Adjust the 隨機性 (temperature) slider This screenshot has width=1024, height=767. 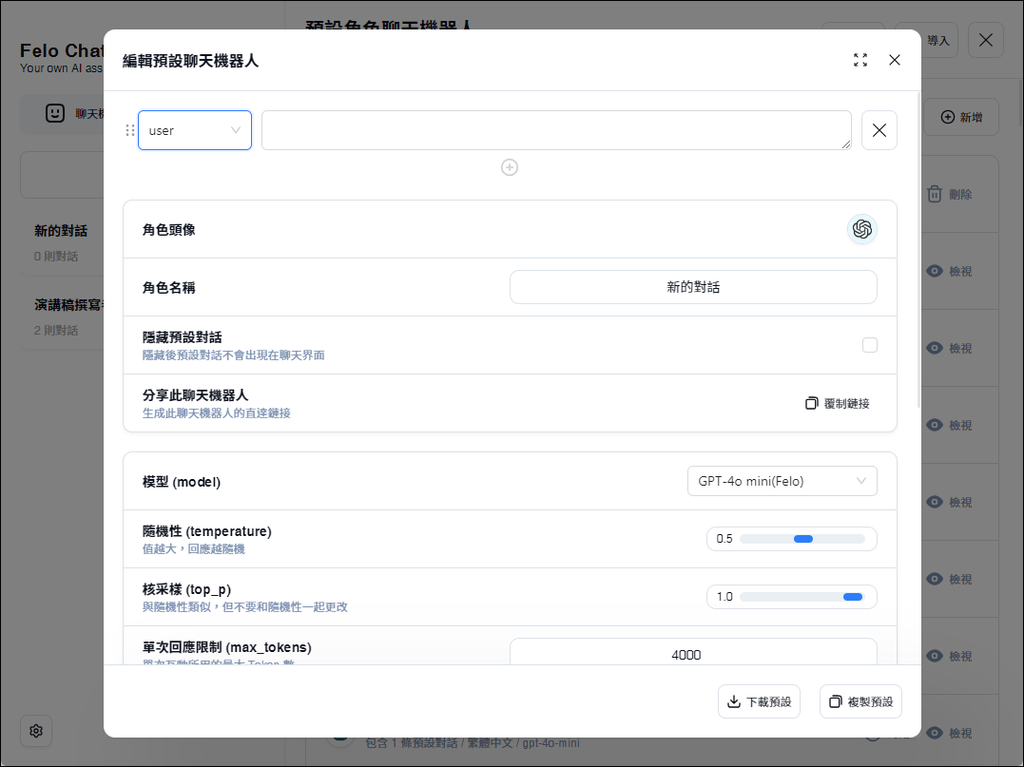pyautogui.click(x=802, y=539)
